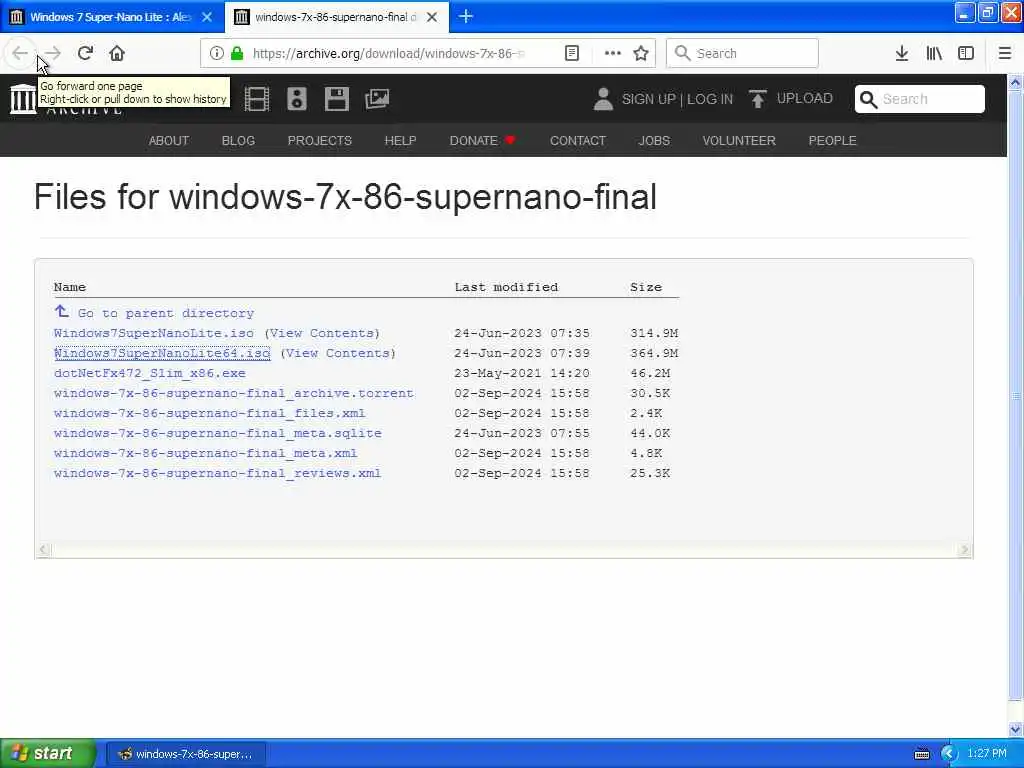The height and width of the screenshot is (768, 1024).
Task: Open the CONTACT menu item
Action: [x=578, y=140]
